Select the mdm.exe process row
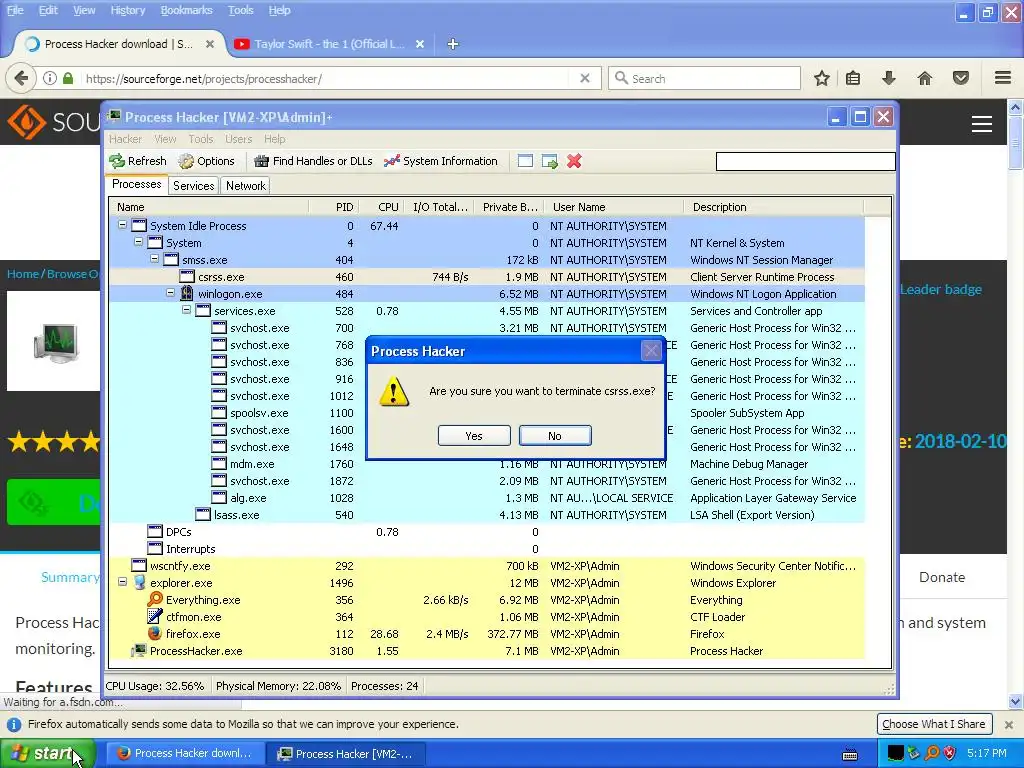The height and width of the screenshot is (768, 1024). (487, 464)
